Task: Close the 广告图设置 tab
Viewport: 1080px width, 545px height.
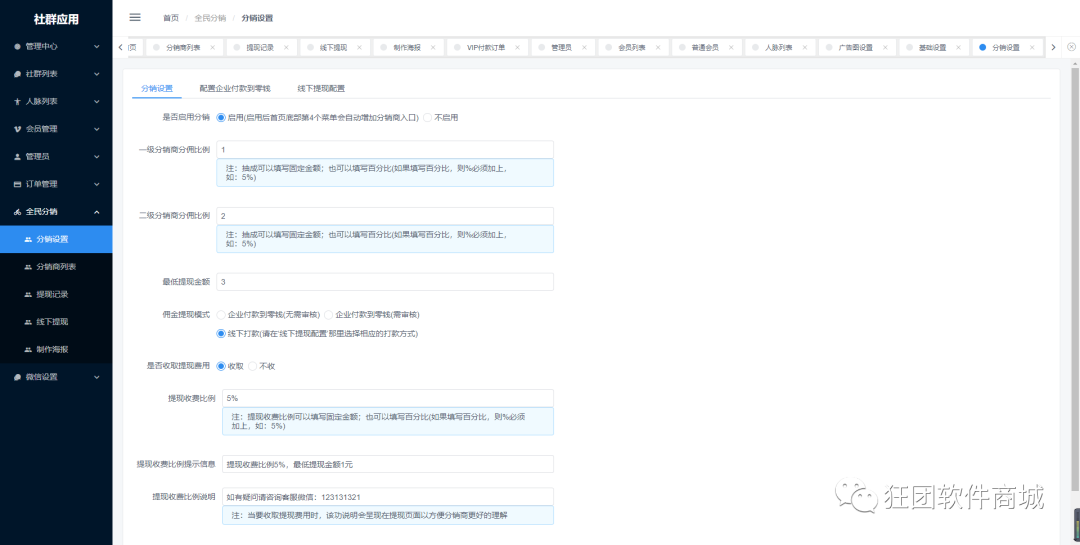Action: pyautogui.click(x=885, y=48)
